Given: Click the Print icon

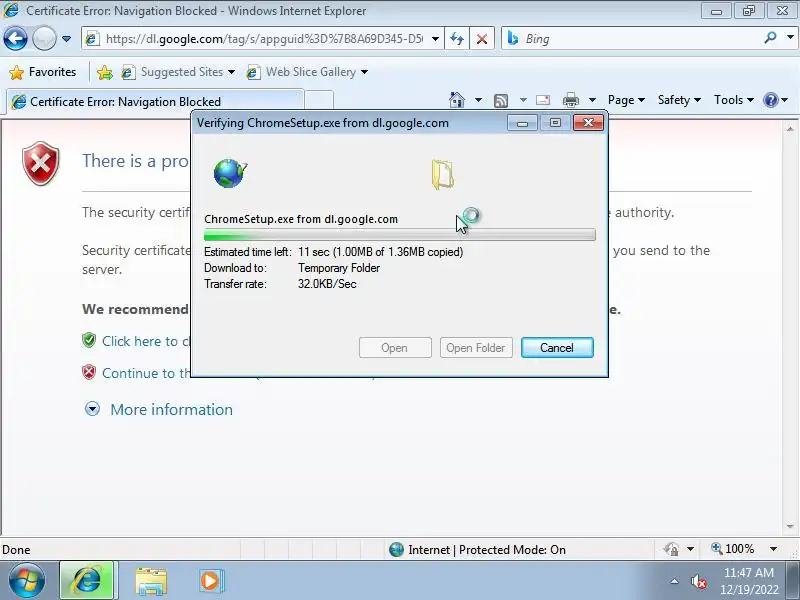Looking at the screenshot, I should pos(571,100).
